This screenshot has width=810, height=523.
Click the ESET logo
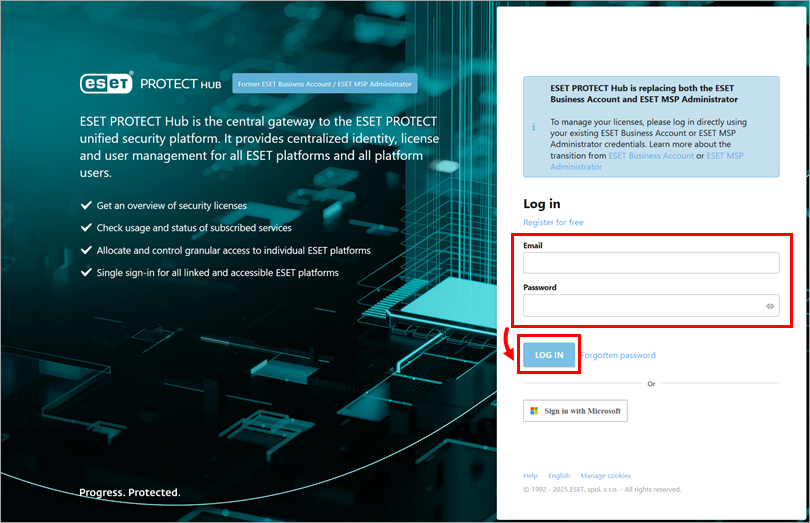point(106,83)
